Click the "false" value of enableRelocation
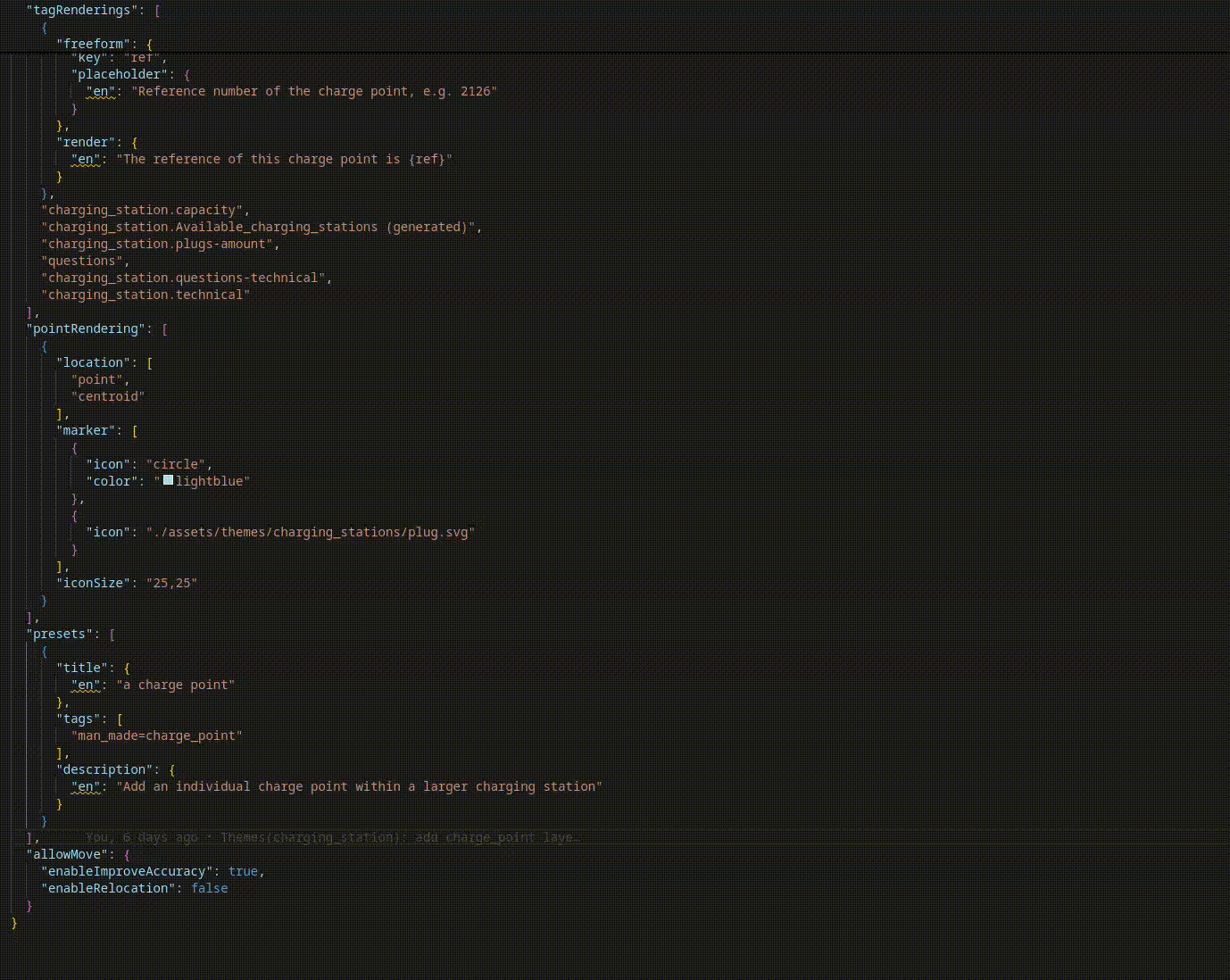The image size is (1230, 980). pyautogui.click(x=210, y=888)
